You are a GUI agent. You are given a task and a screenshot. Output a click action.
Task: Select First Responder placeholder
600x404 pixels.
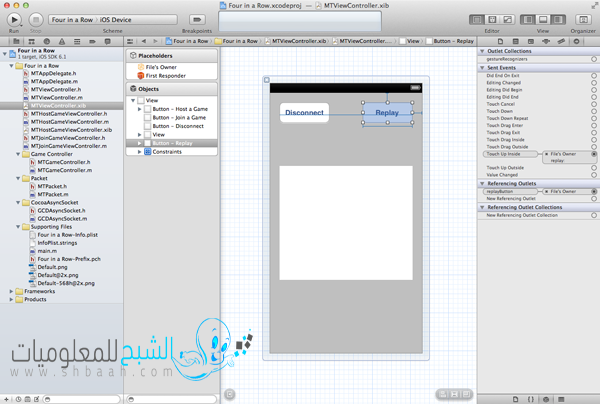165,76
